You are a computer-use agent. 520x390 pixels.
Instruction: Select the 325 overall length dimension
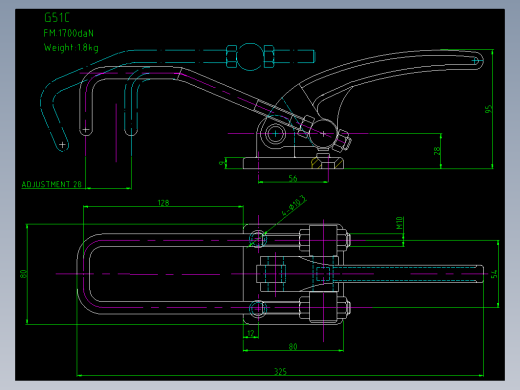pyautogui.click(x=280, y=371)
